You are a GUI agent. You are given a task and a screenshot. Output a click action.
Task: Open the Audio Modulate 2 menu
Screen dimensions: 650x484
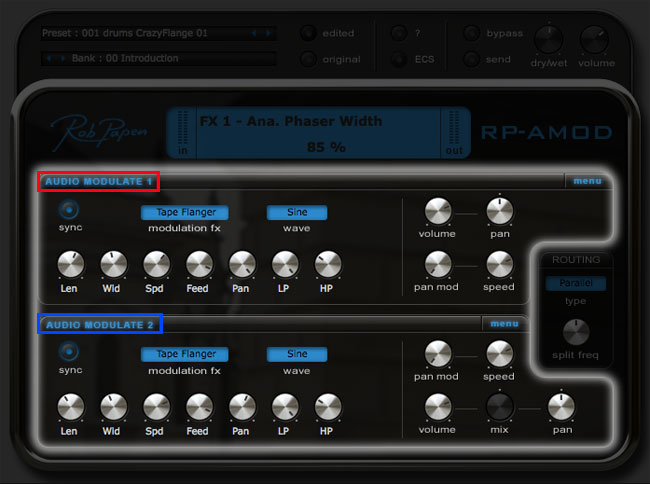pos(504,324)
